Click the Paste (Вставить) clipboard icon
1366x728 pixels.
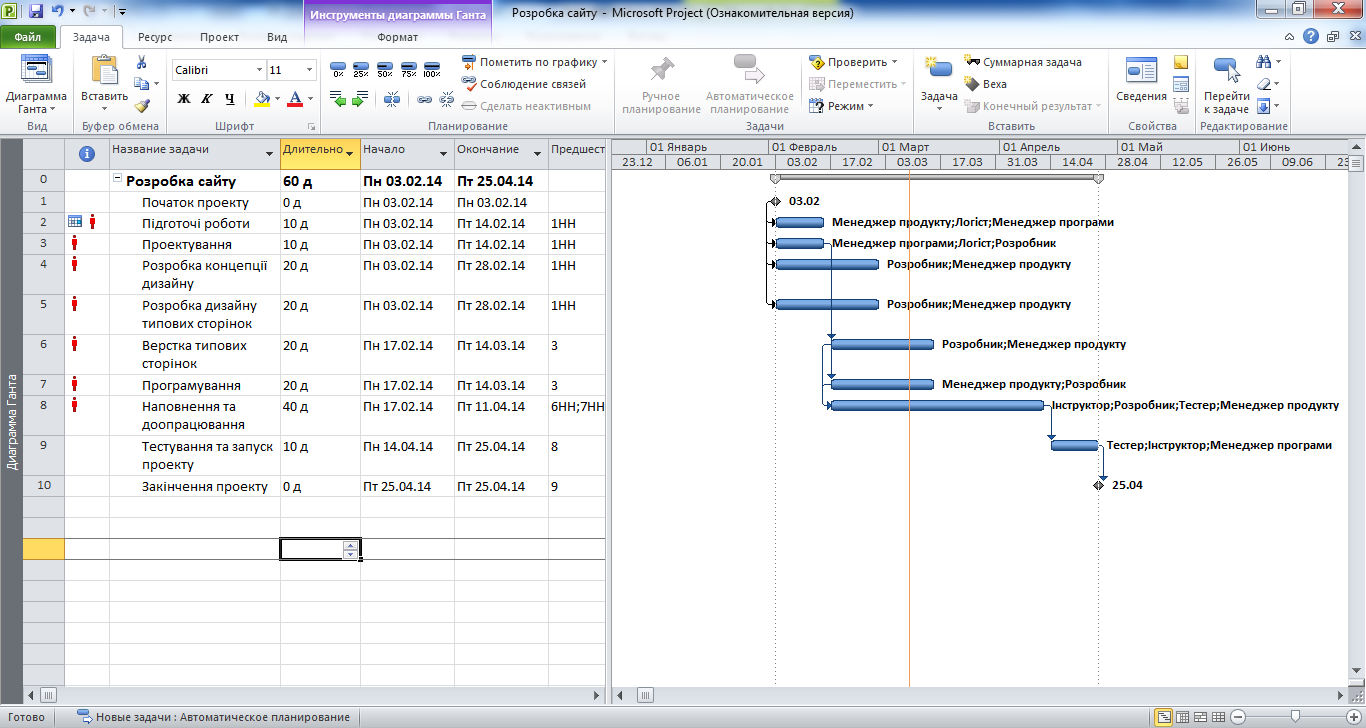(x=105, y=69)
